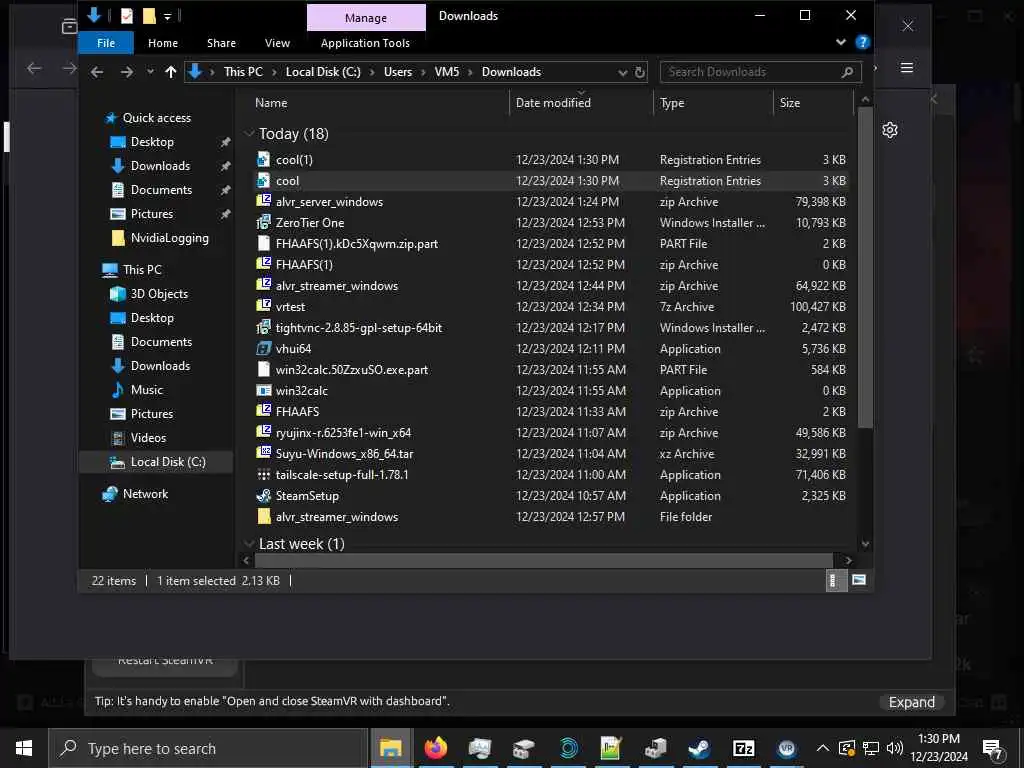Viewport: 1024px width, 768px height.
Task: Select the win32calc application icon
Action: (263, 391)
